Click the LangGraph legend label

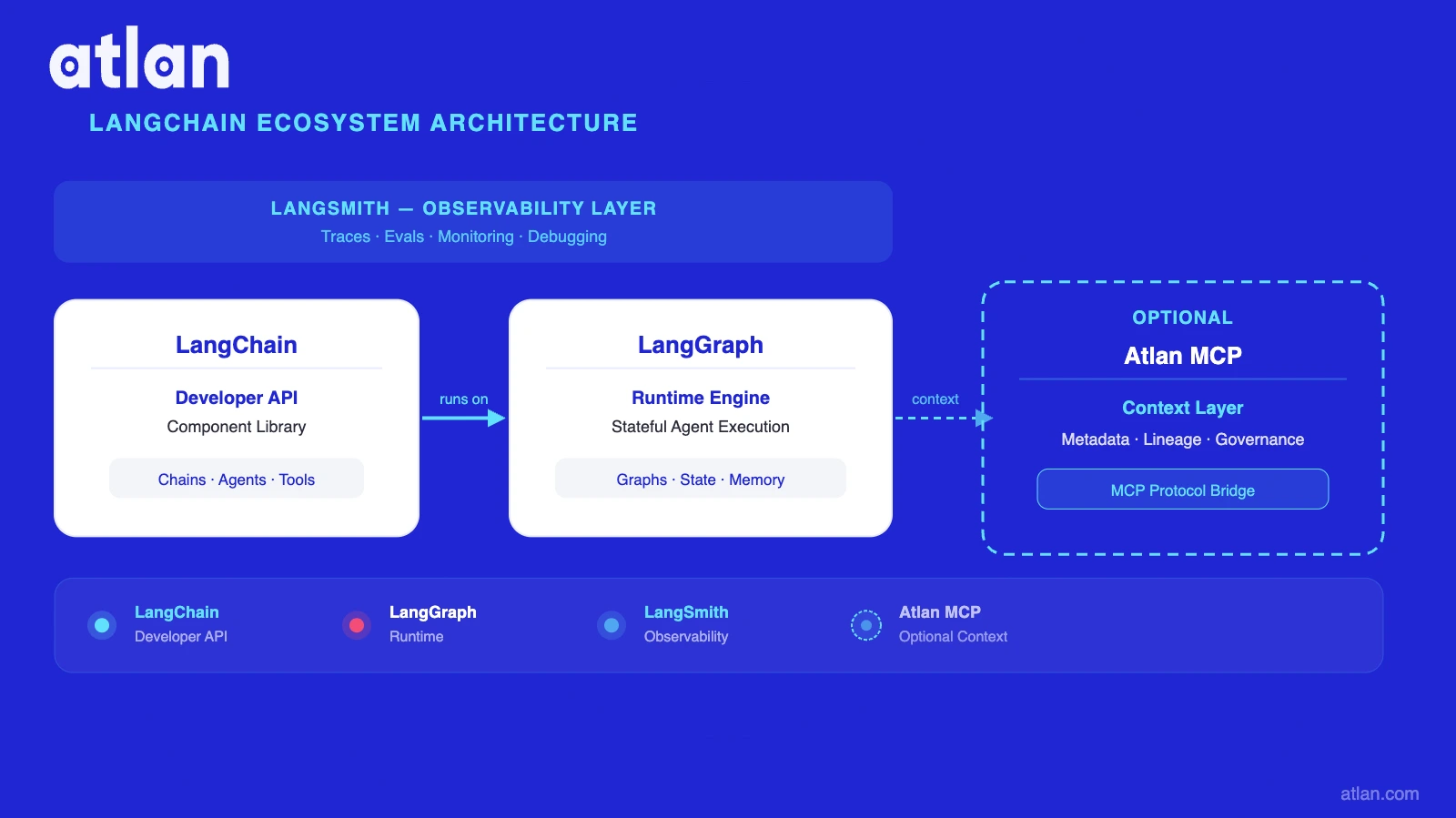coord(433,612)
